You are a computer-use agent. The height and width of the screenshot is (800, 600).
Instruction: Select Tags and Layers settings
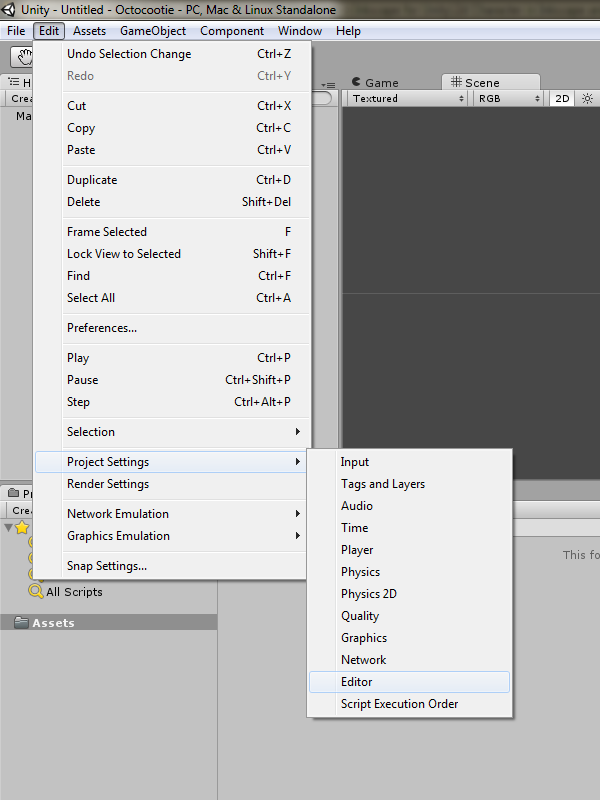click(x=383, y=484)
